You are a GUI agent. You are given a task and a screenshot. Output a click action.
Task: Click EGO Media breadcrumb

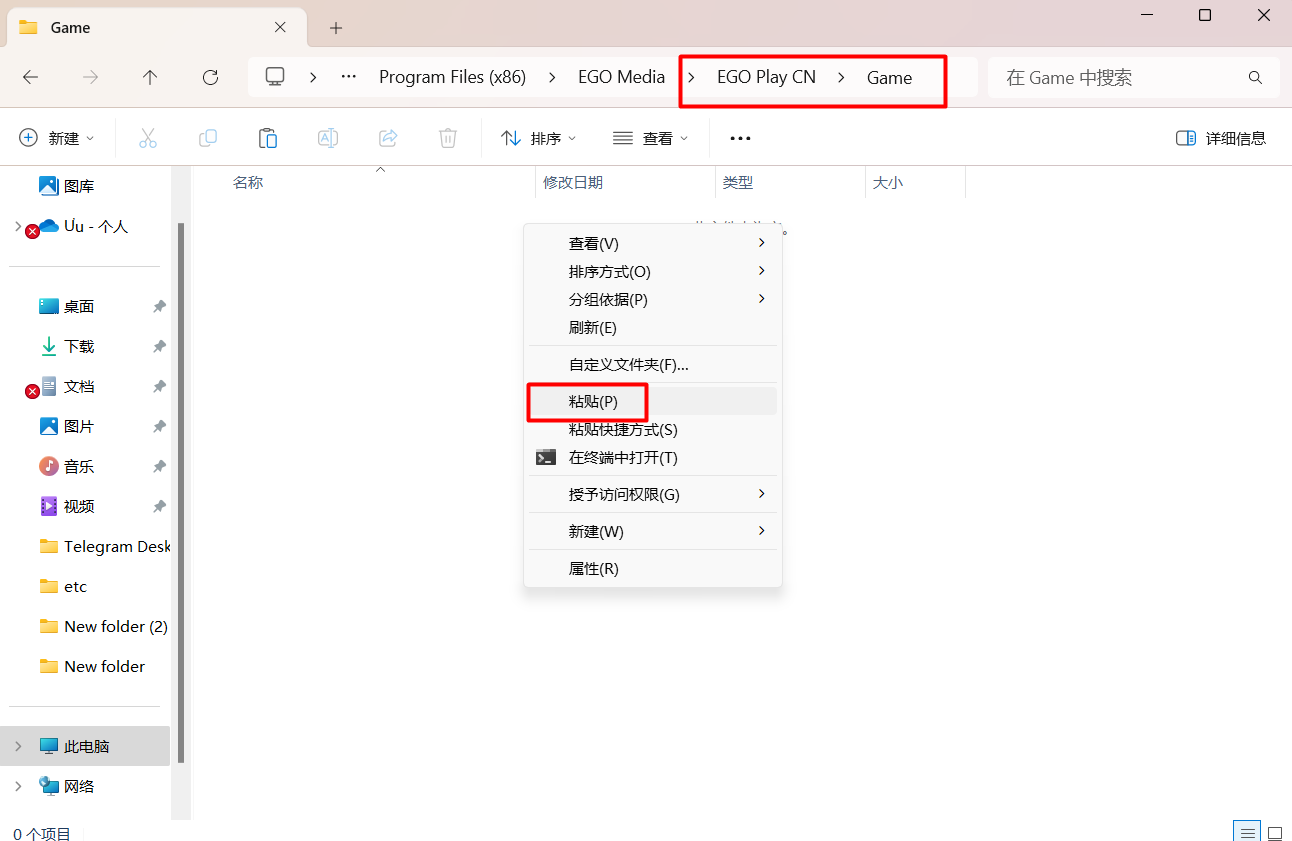coord(621,77)
